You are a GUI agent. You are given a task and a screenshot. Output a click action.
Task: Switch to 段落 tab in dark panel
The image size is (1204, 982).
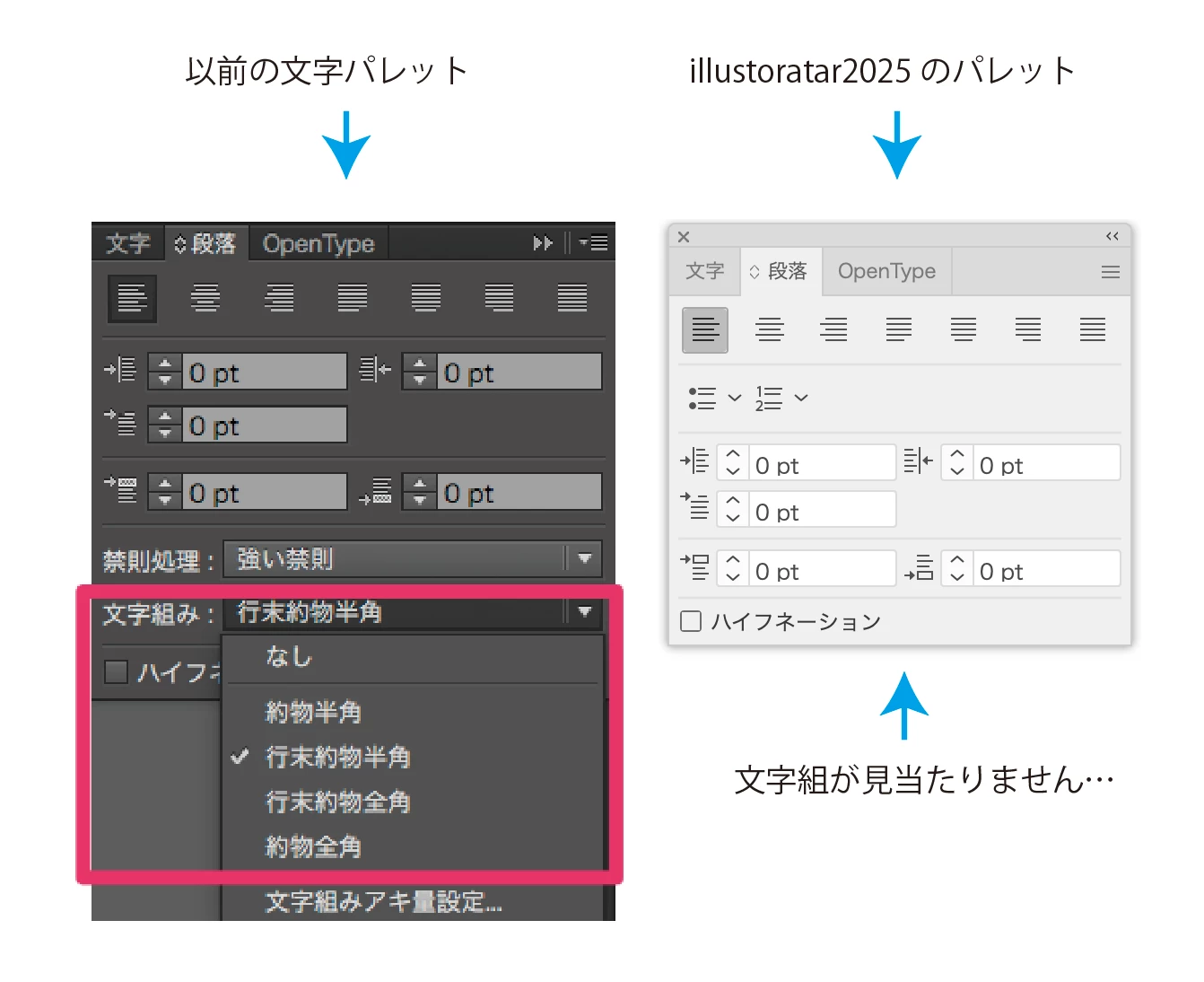coord(206,243)
